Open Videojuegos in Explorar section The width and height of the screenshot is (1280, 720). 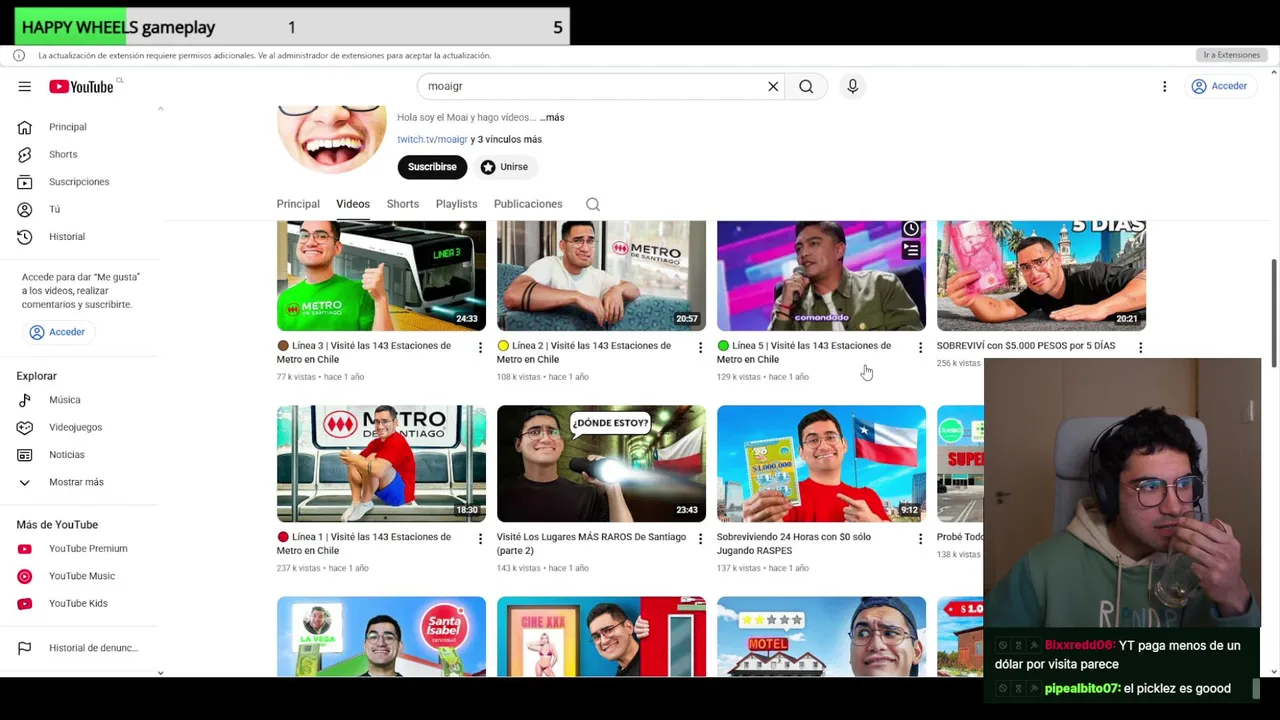click(75, 427)
